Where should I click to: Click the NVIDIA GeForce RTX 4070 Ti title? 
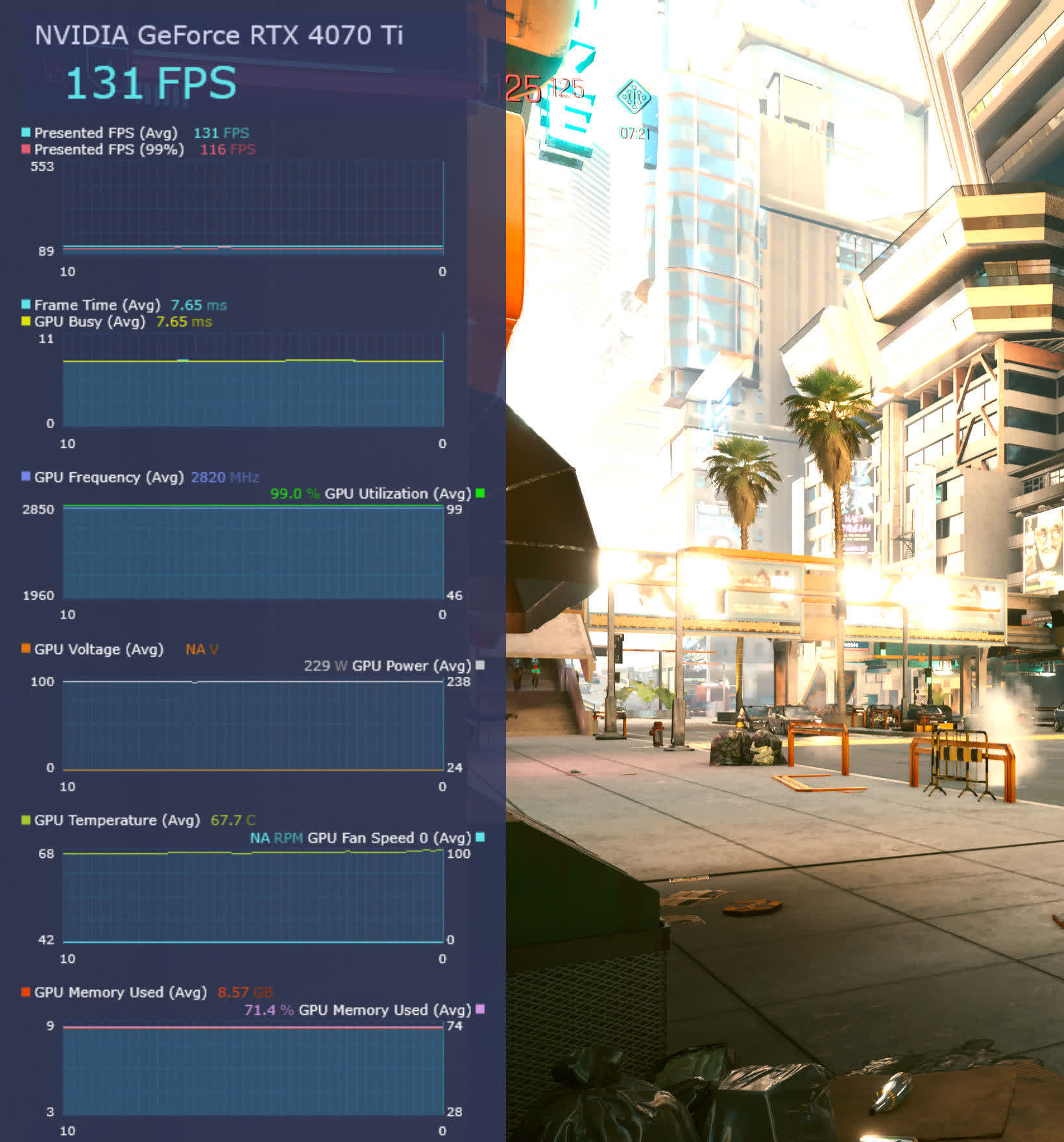tap(219, 35)
